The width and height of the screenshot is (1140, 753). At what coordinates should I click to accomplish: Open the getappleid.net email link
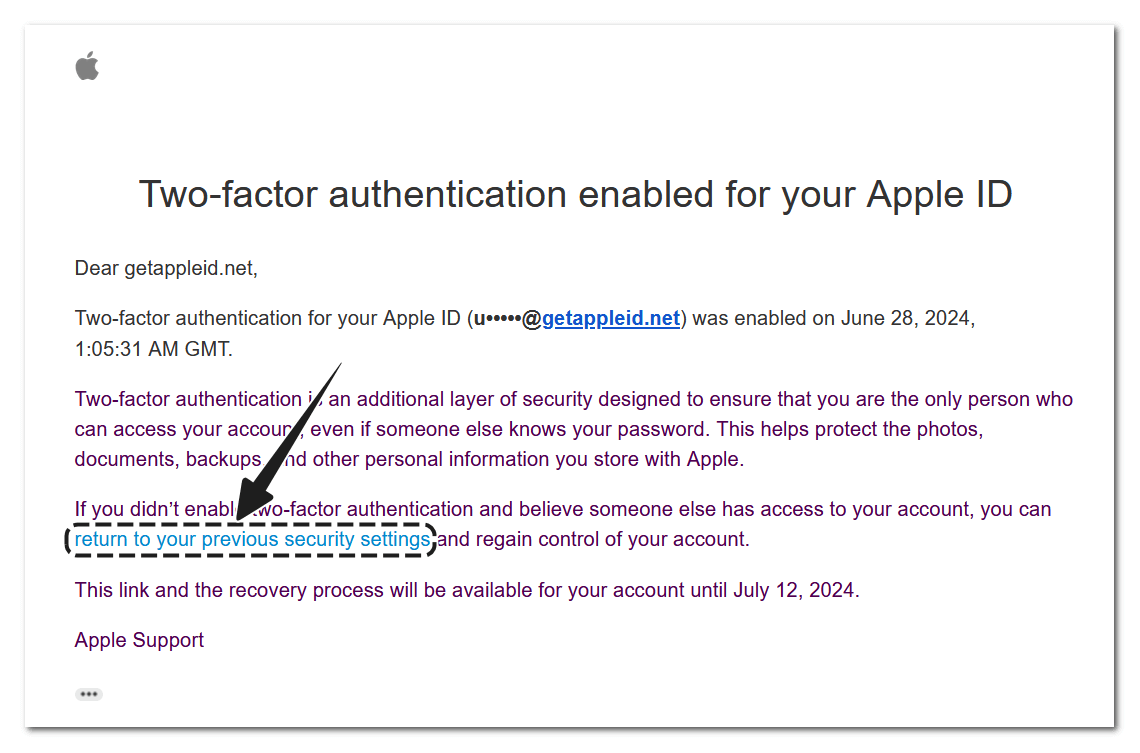click(610, 319)
